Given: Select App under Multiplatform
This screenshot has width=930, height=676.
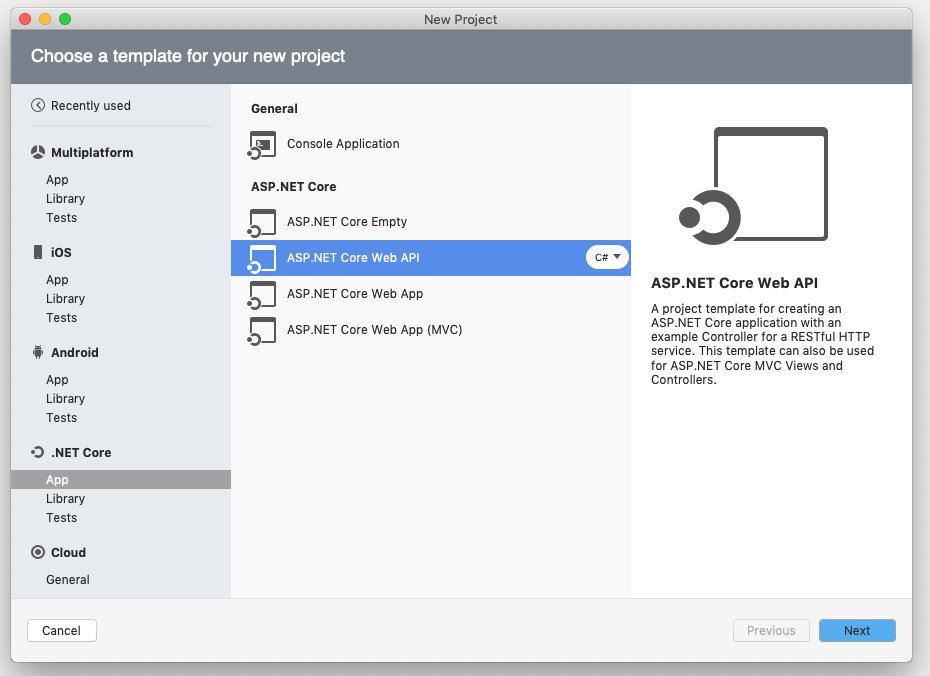Looking at the screenshot, I should (57, 180).
